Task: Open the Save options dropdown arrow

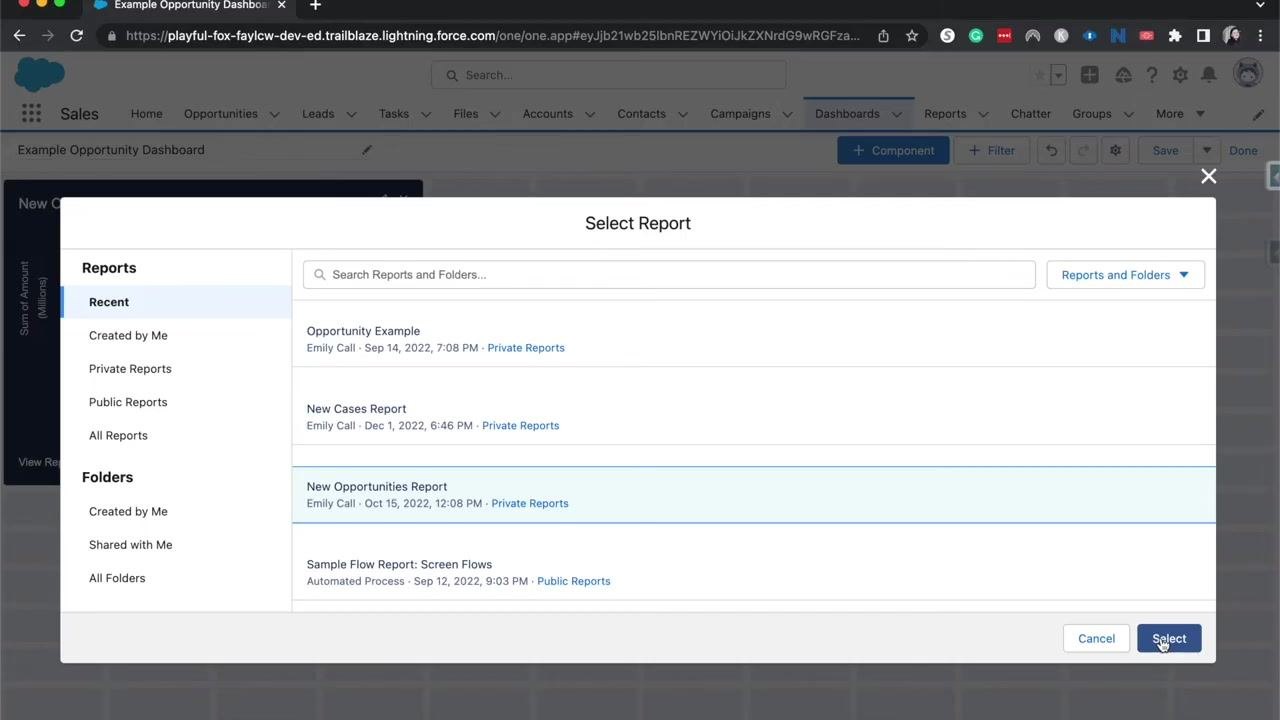Action: tap(1206, 150)
